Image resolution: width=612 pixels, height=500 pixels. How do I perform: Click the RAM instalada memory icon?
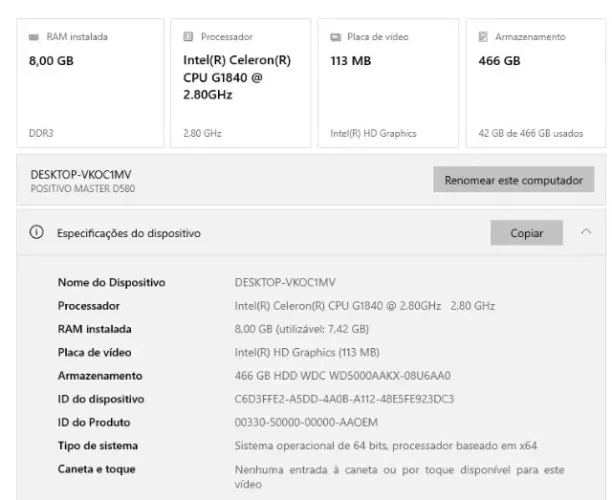tap(34, 37)
